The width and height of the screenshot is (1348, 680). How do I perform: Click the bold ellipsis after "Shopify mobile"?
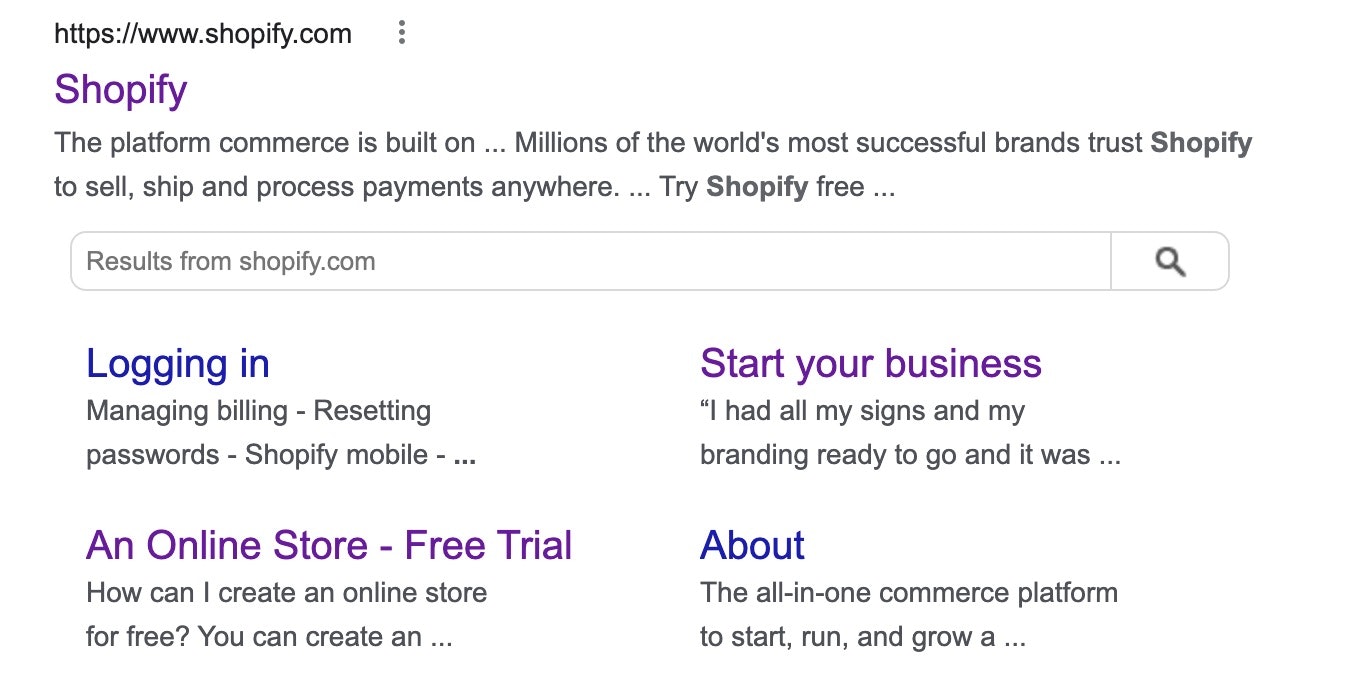(464, 457)
